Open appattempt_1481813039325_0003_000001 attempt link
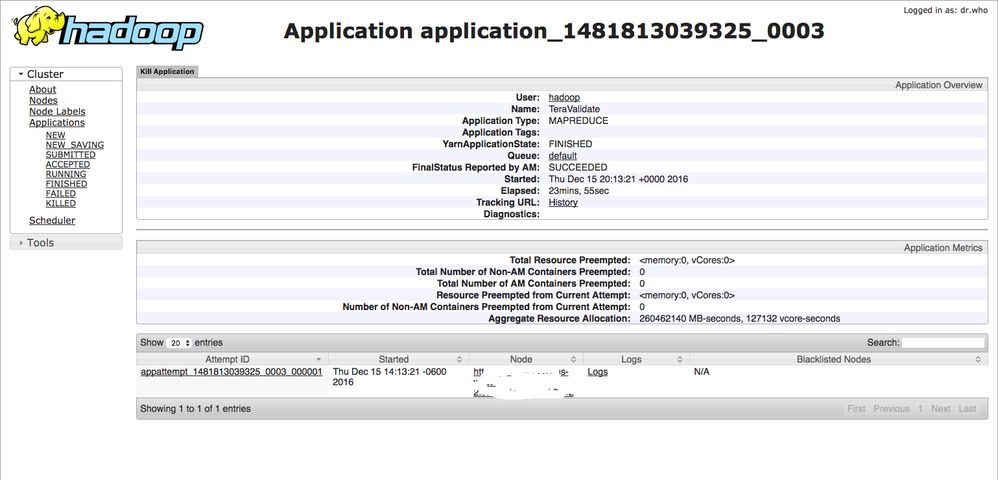998x480 pixels. 231,372
